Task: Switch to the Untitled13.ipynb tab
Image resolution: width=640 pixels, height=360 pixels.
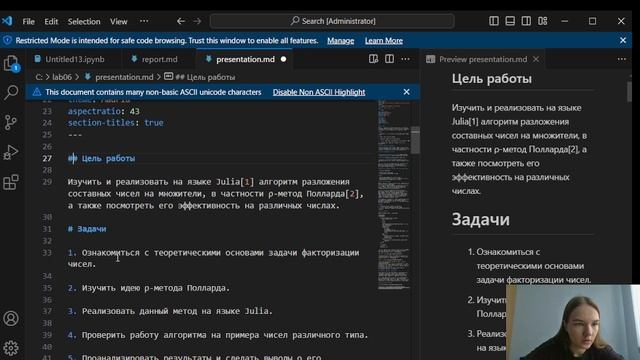Action: (75, 60)
